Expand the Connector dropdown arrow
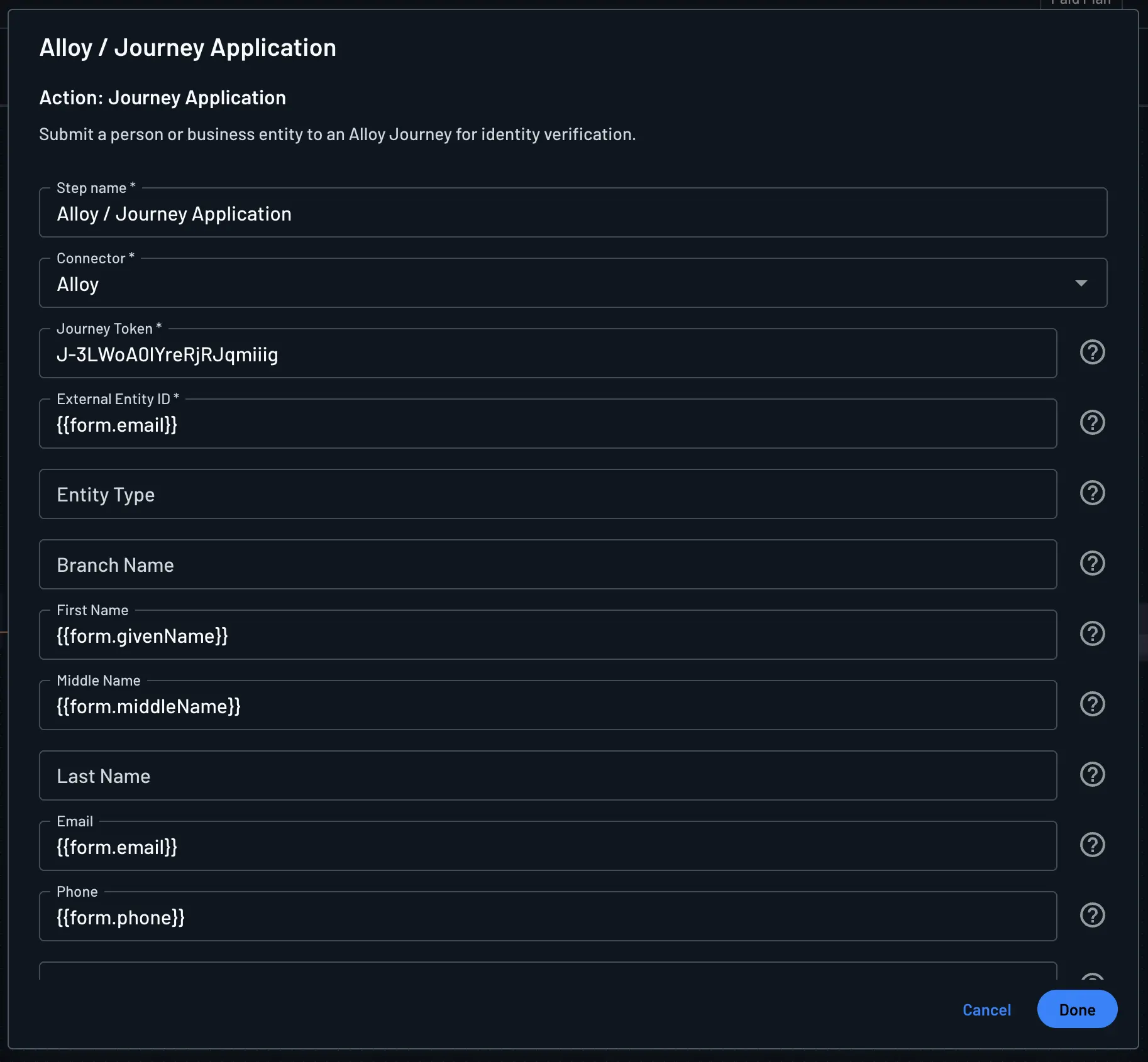The width and height of the screenshot is (1148, 1062). 1081,283
